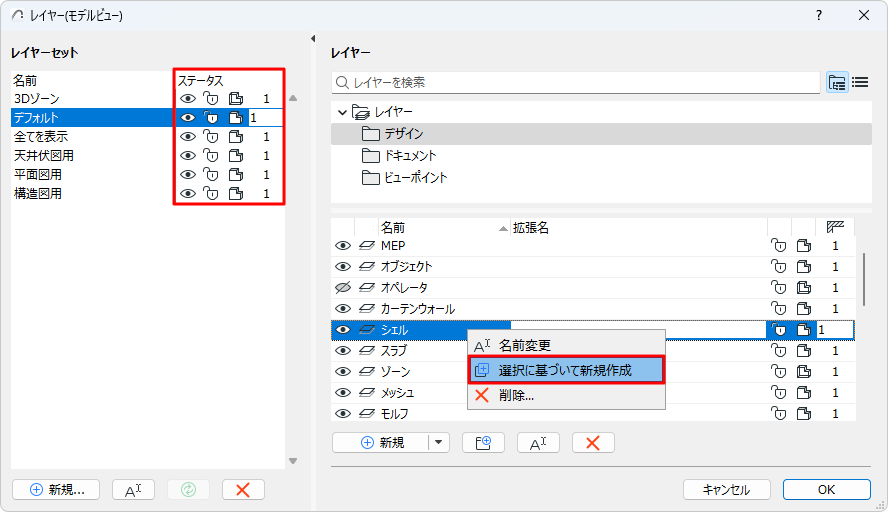Open dropdown arrow next to 新規 layer button
888x512 pixels.
(438, 443)
